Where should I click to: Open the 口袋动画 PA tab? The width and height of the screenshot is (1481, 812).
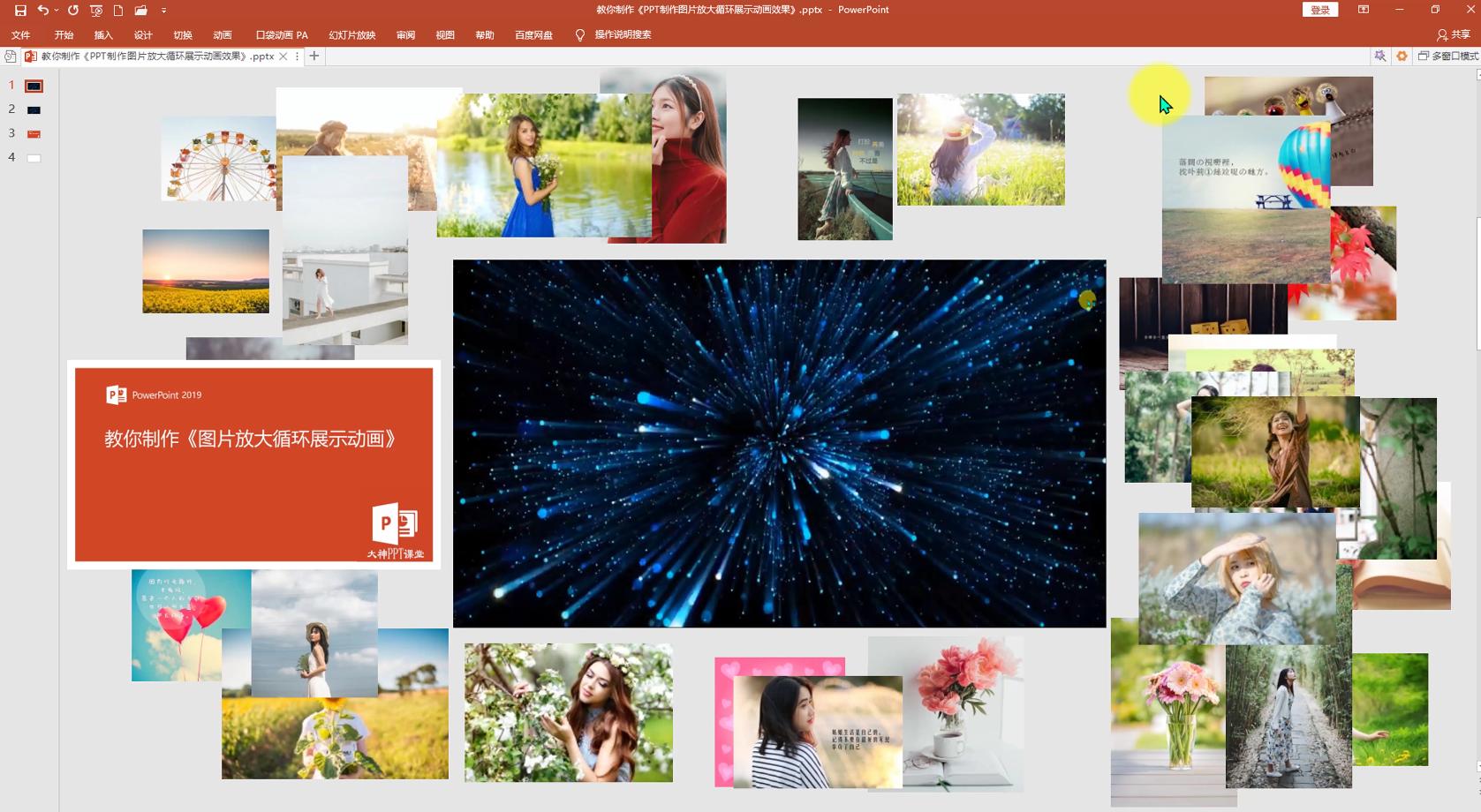click(282, 35)
